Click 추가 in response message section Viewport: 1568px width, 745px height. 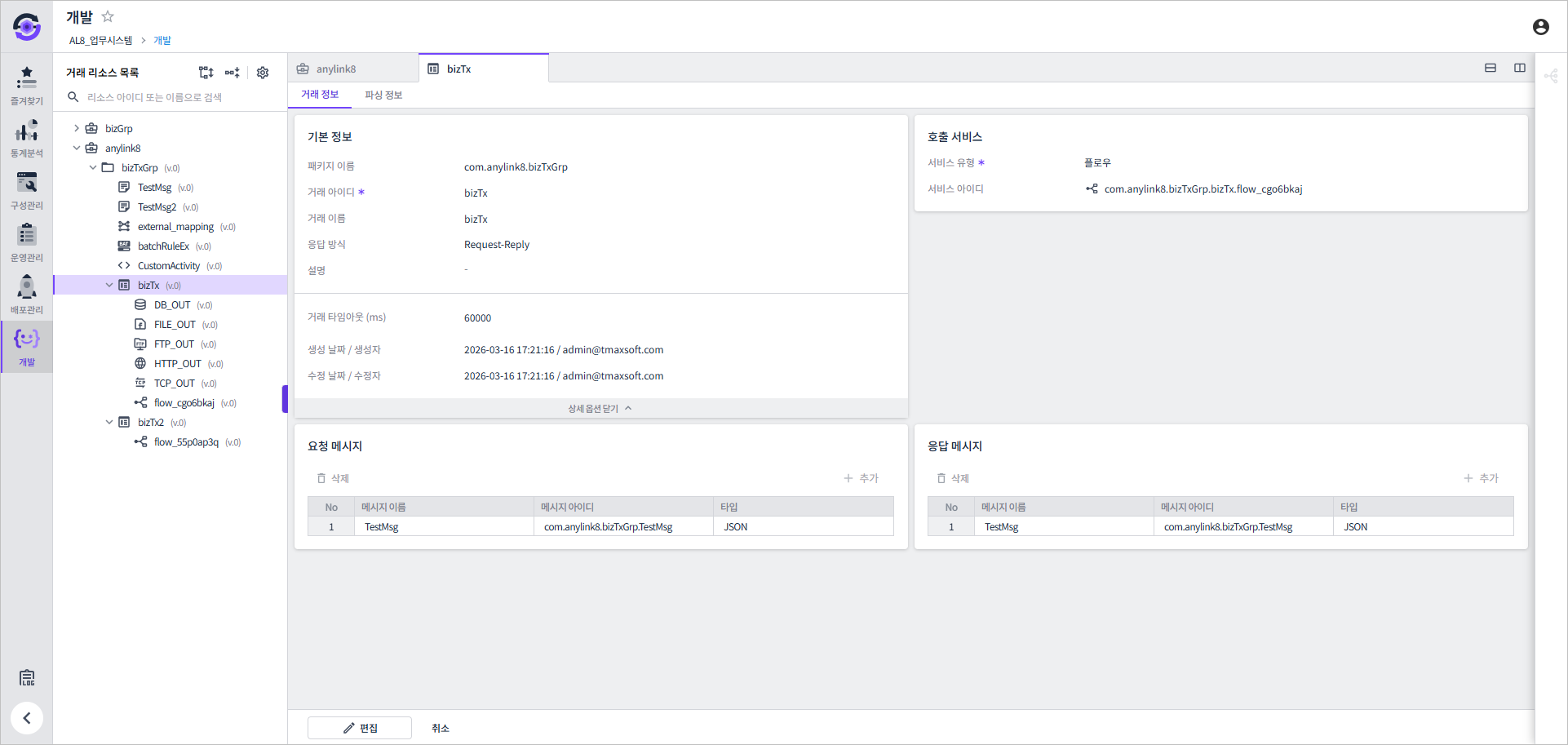(1482, 478)
